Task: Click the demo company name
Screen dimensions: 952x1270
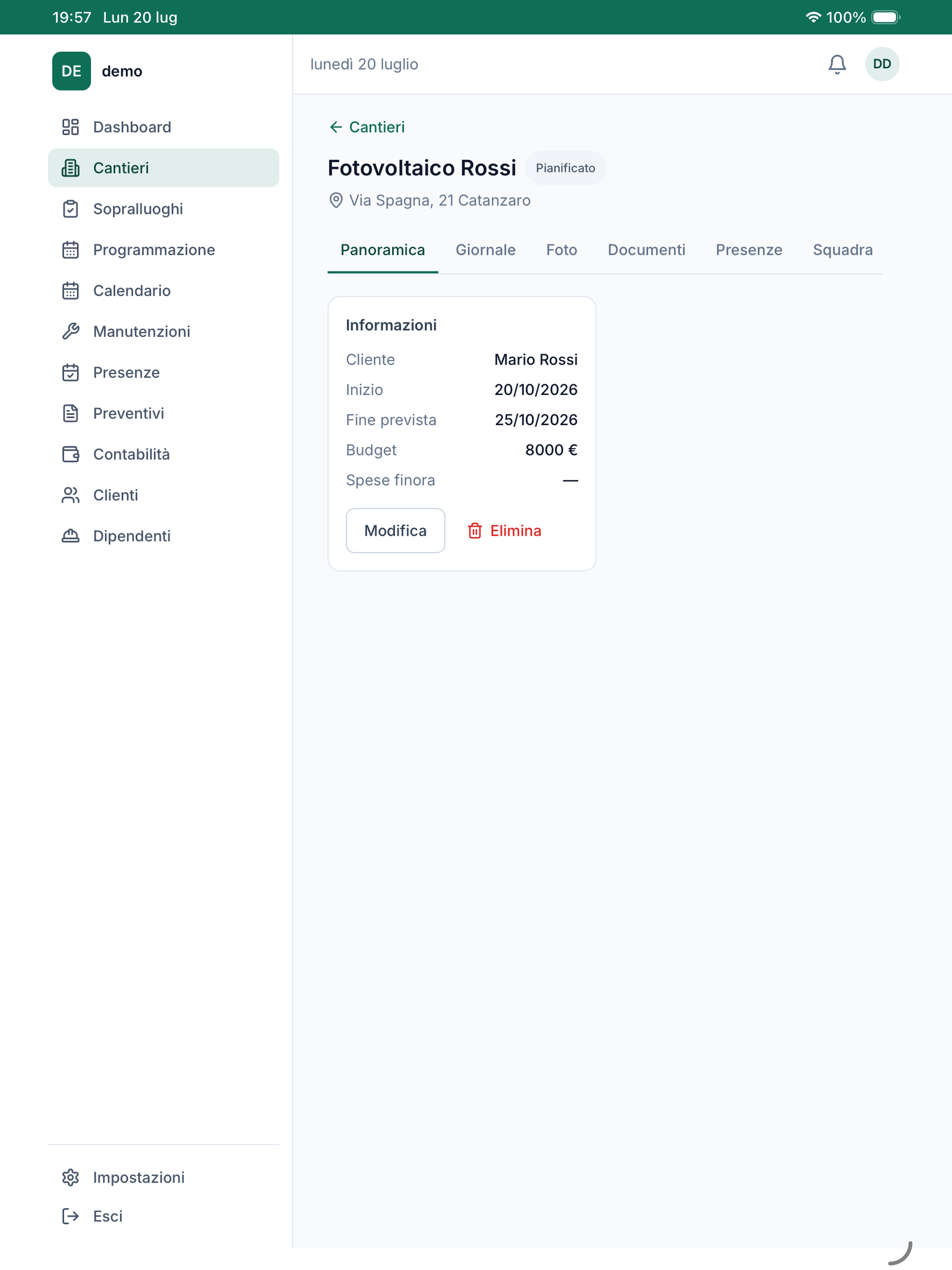Action: point(122,71)
